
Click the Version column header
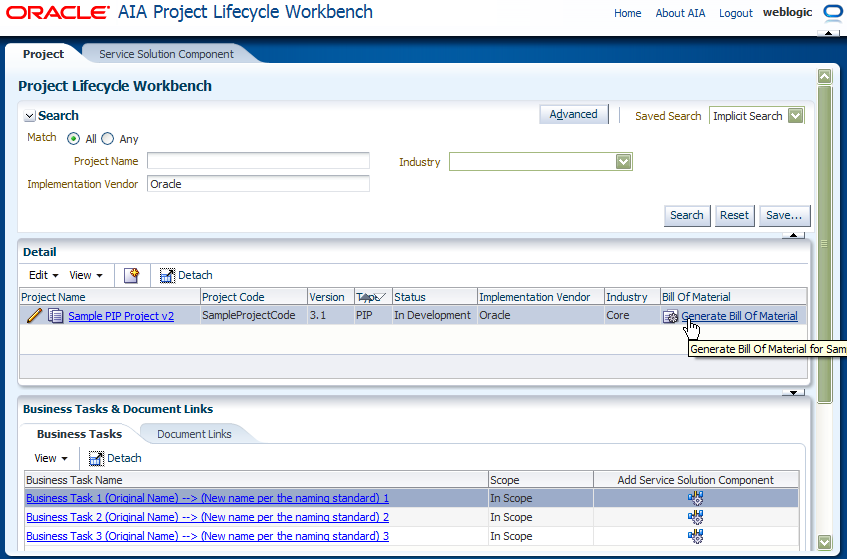coord(331,297)
